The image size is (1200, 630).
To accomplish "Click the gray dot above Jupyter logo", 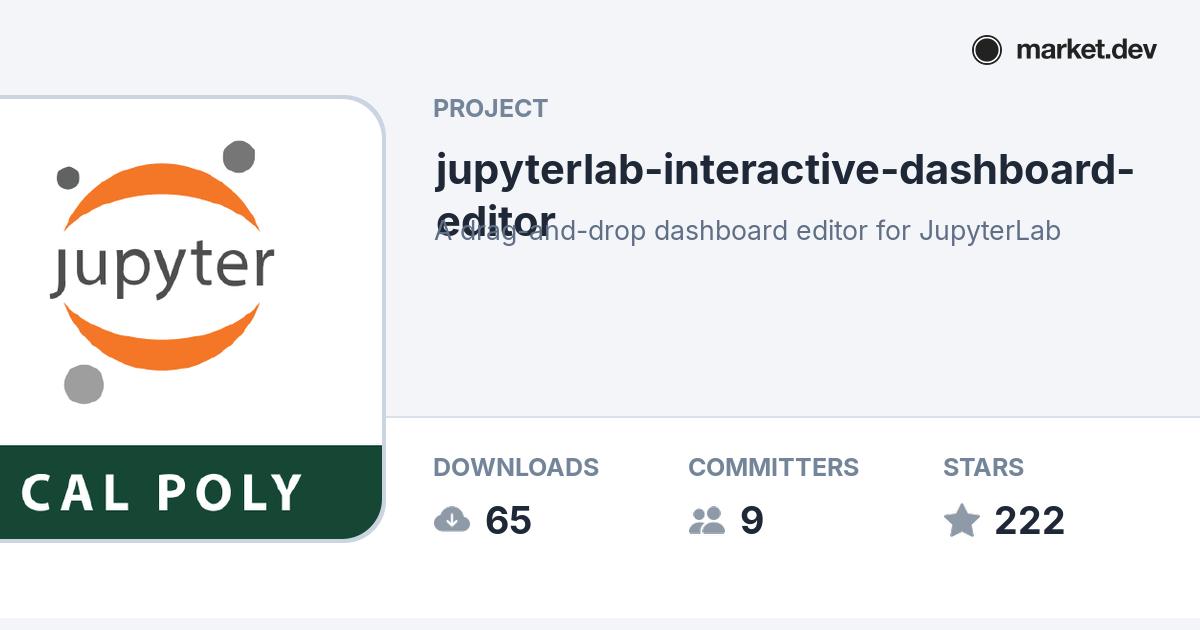I will [x=238, y=157].
